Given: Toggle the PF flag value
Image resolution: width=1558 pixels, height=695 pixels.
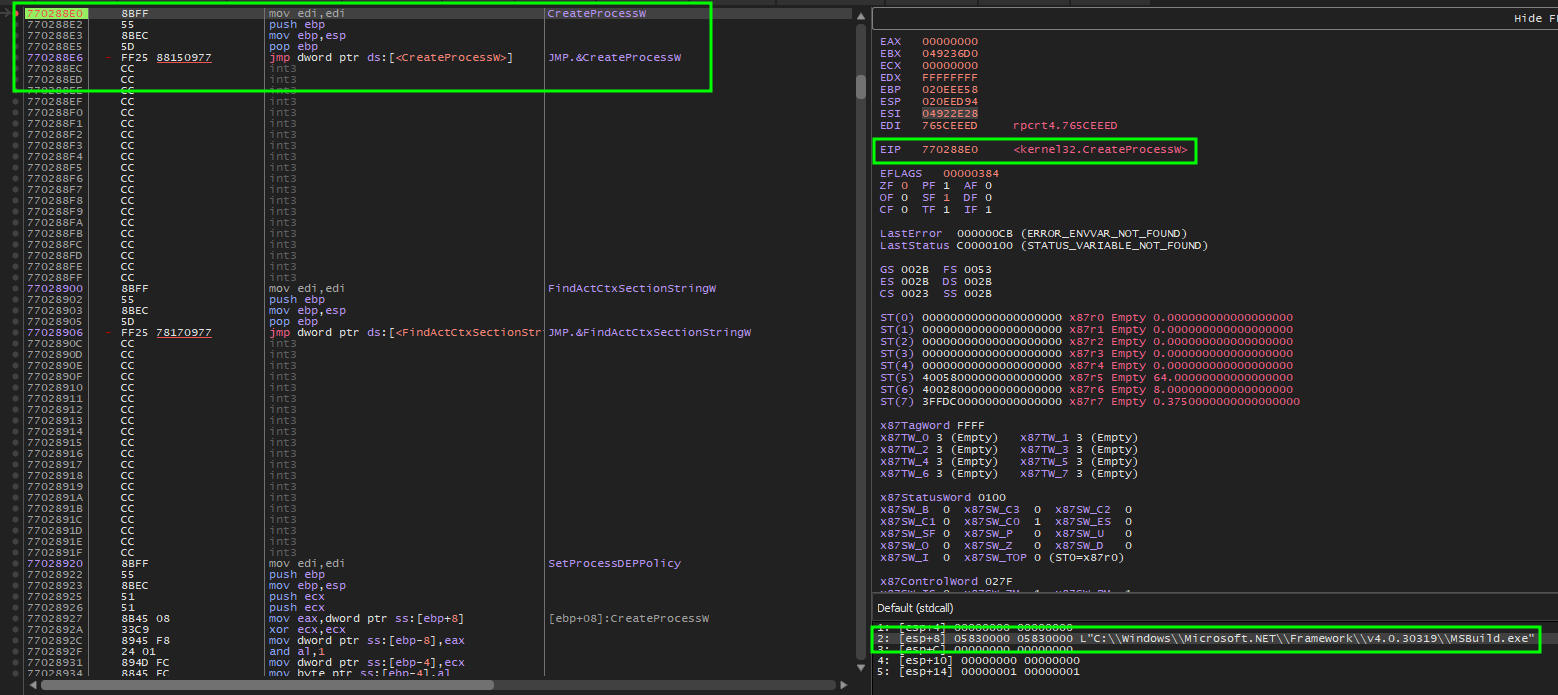Looking at the screenshot, I should [947, 185].
